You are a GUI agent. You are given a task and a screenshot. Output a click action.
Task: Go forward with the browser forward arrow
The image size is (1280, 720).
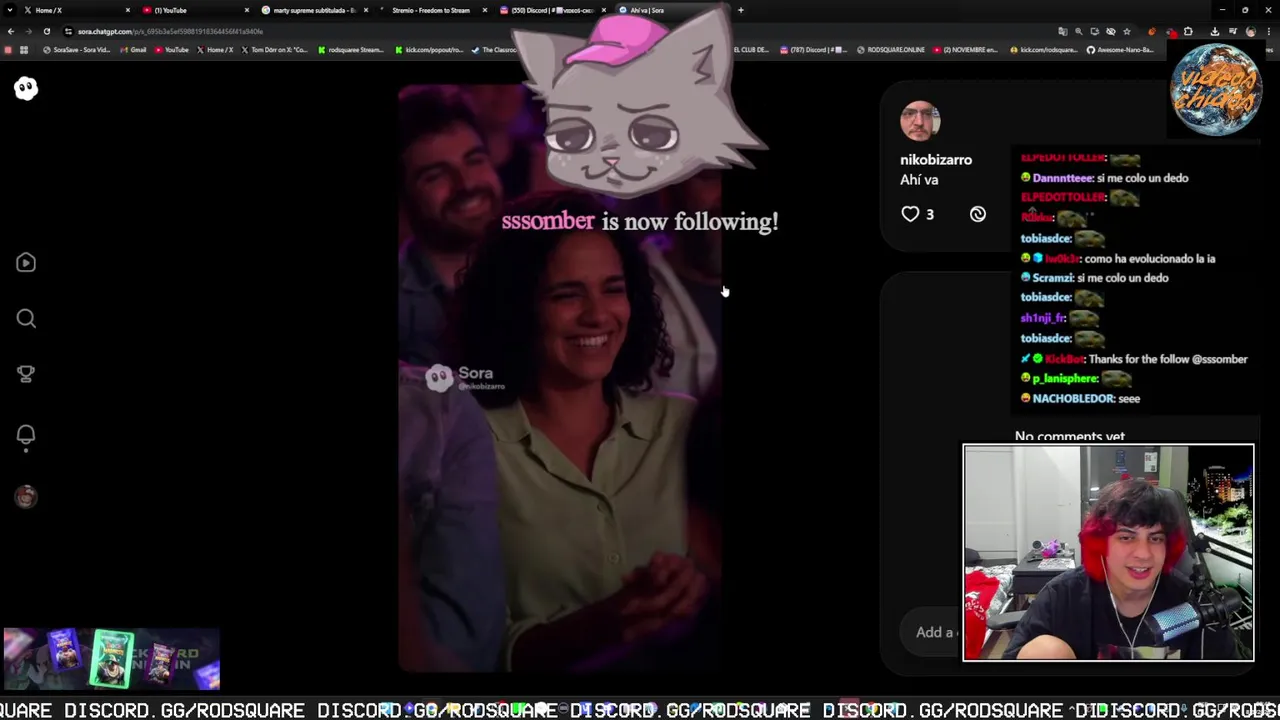pos(28,31)
